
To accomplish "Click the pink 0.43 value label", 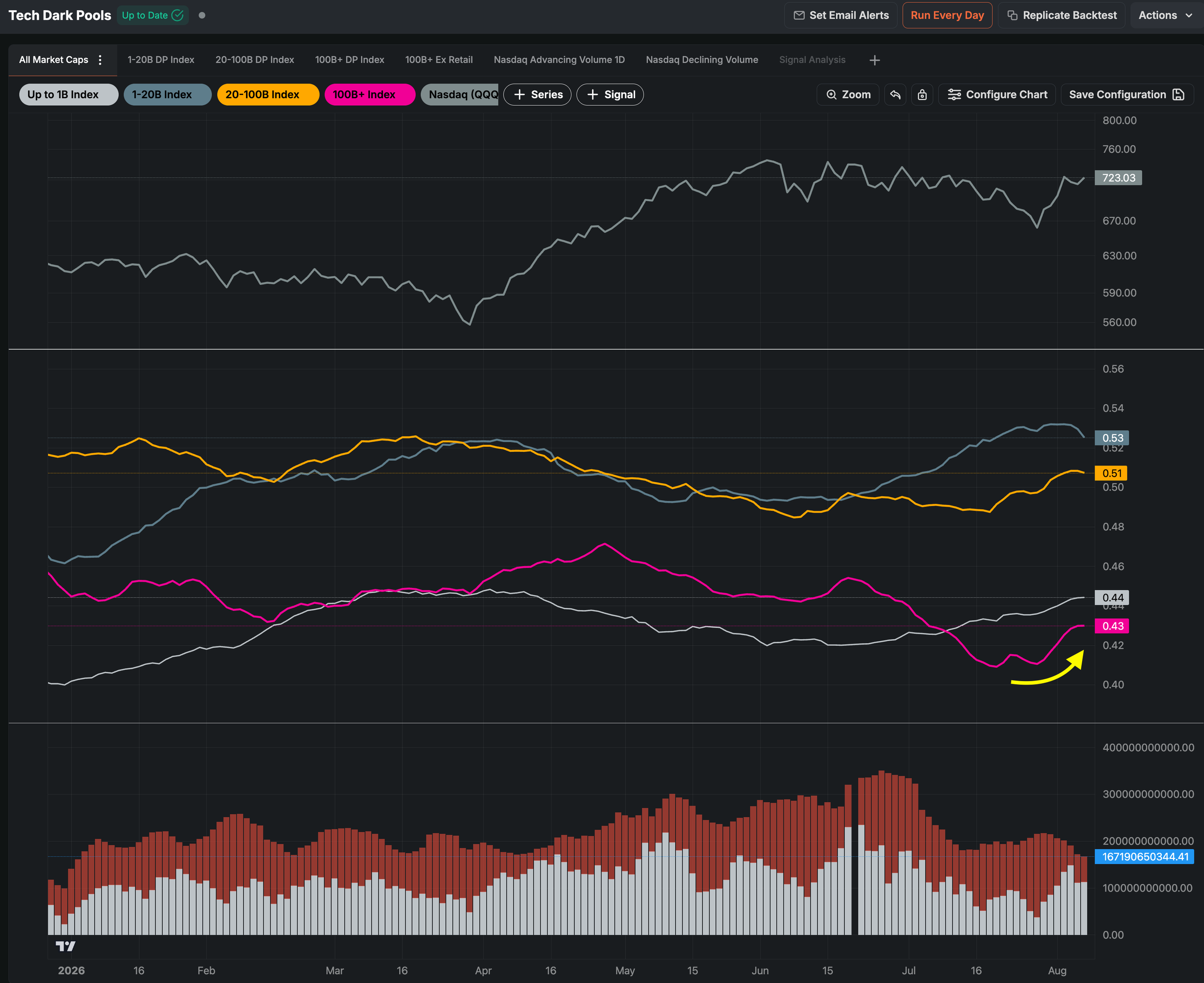I will (1112, 626).
